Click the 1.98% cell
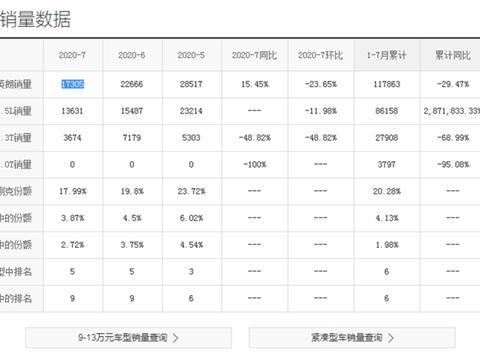The height and width of the screenshot is (360, 480). pos(387,245)
